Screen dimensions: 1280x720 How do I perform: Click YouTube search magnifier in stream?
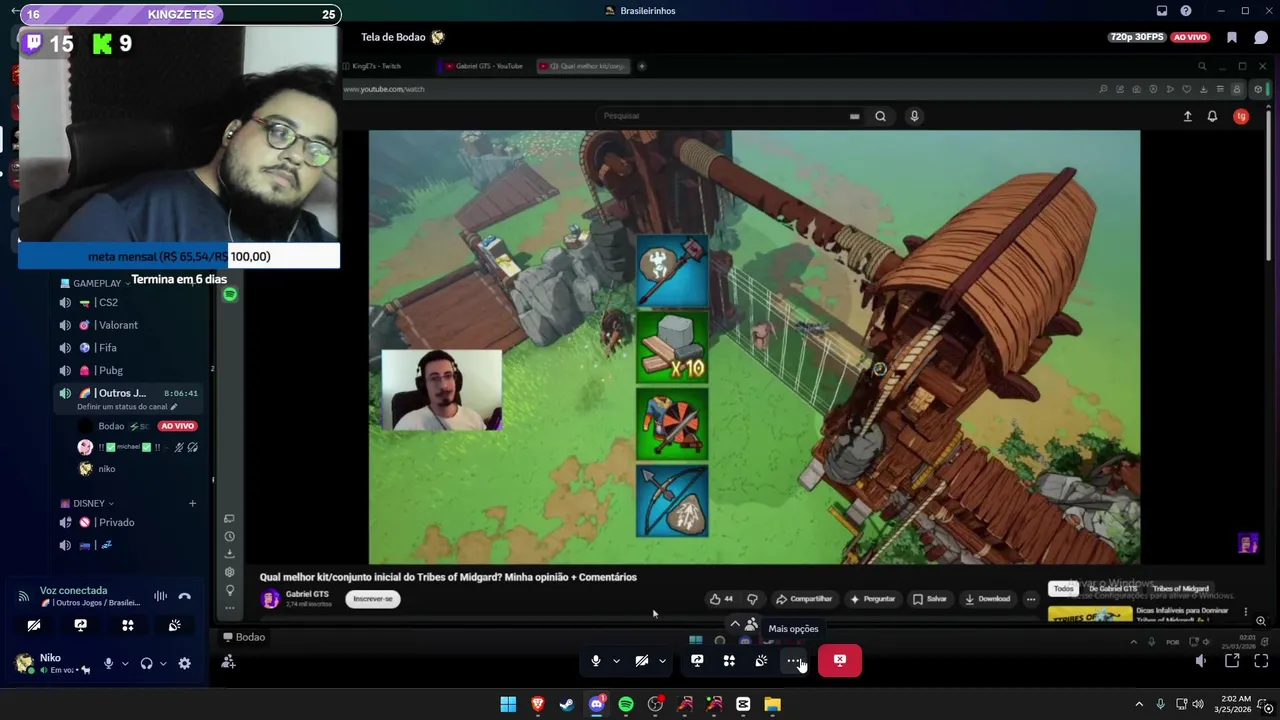click(880, 116)
